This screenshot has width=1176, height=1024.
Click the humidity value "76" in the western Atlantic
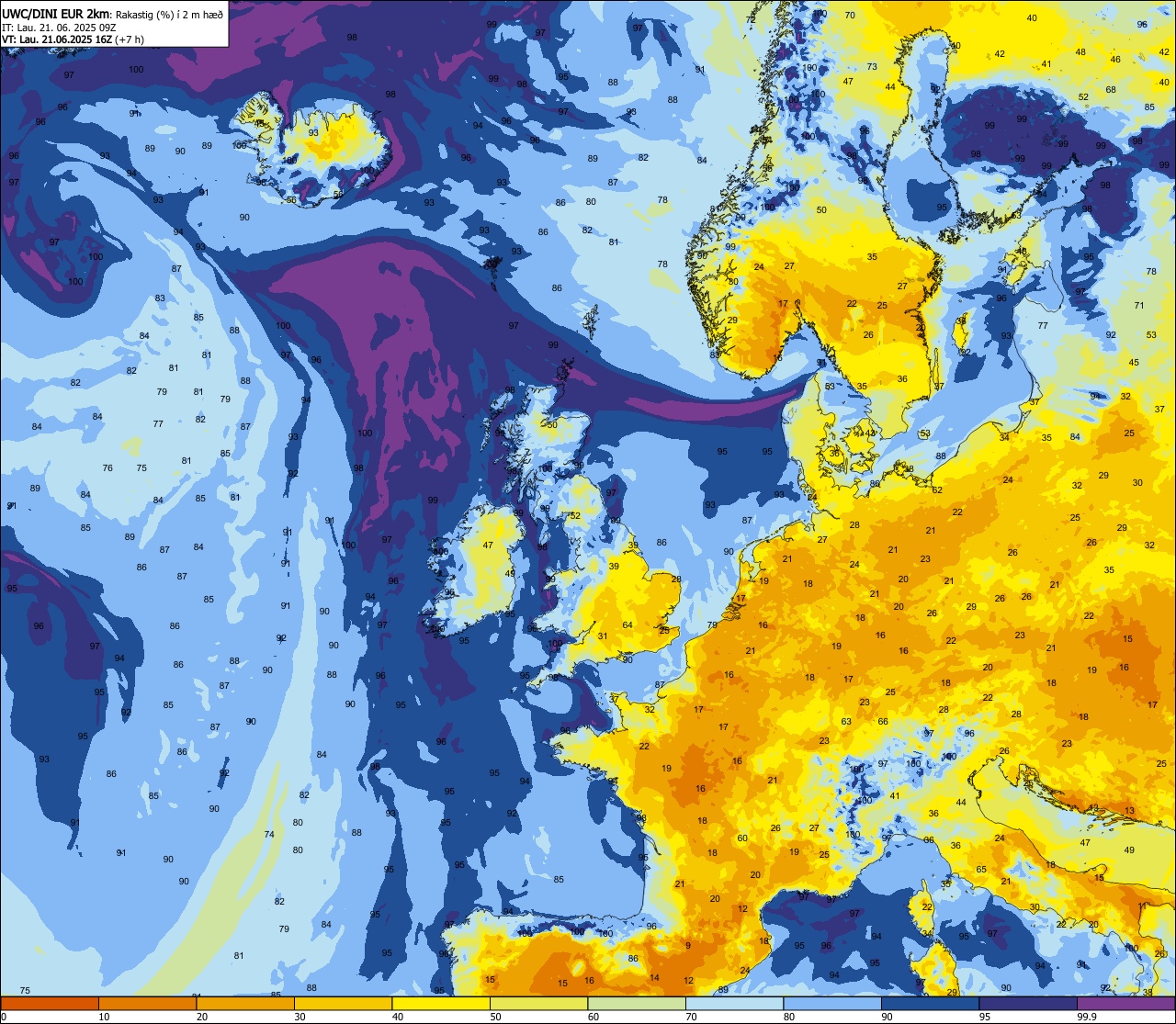(107, 468)
